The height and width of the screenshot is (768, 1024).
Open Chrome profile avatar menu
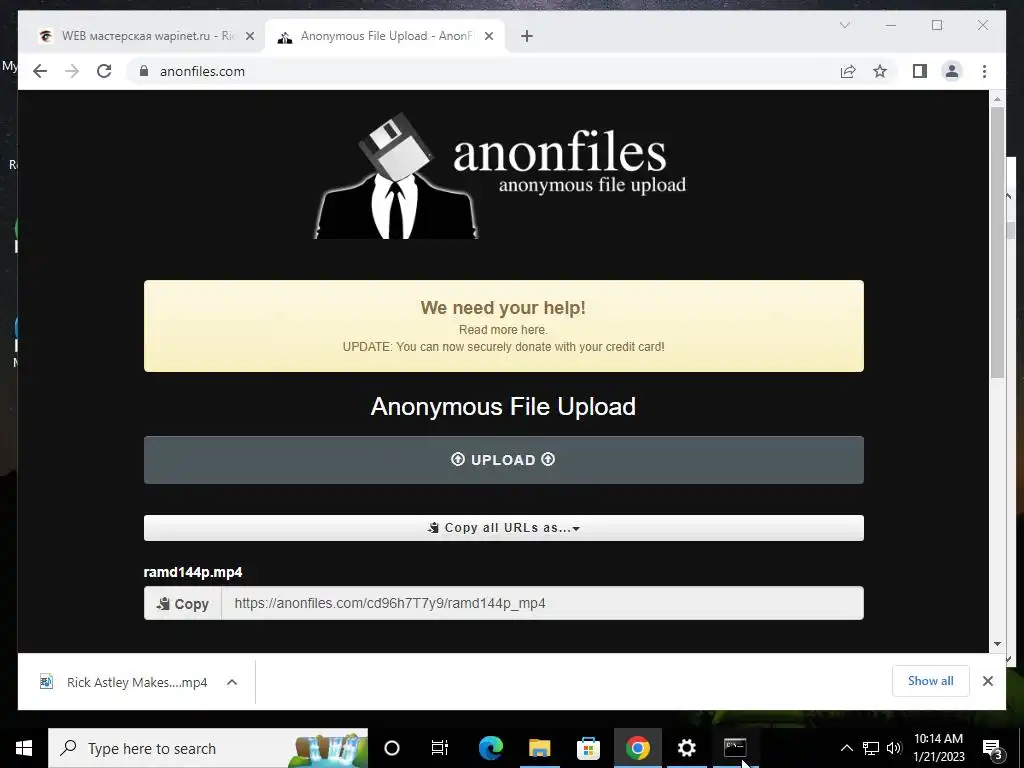point(952,71)
